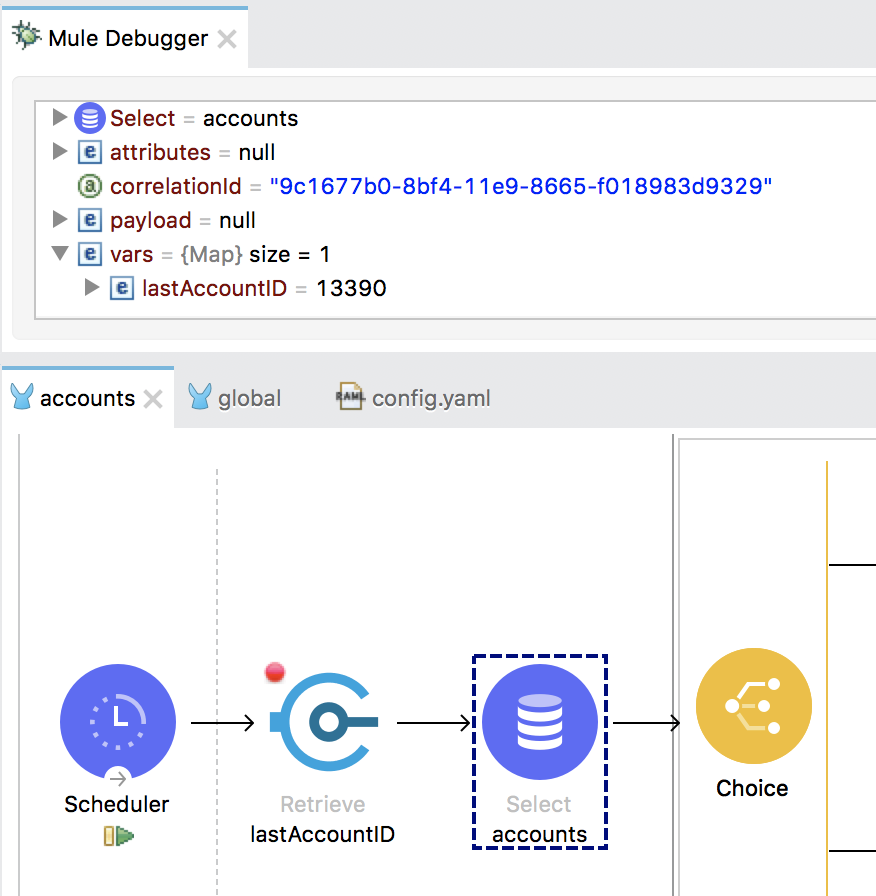
Task: Collapse the vars Map row
Action: (x=59, y=253)
